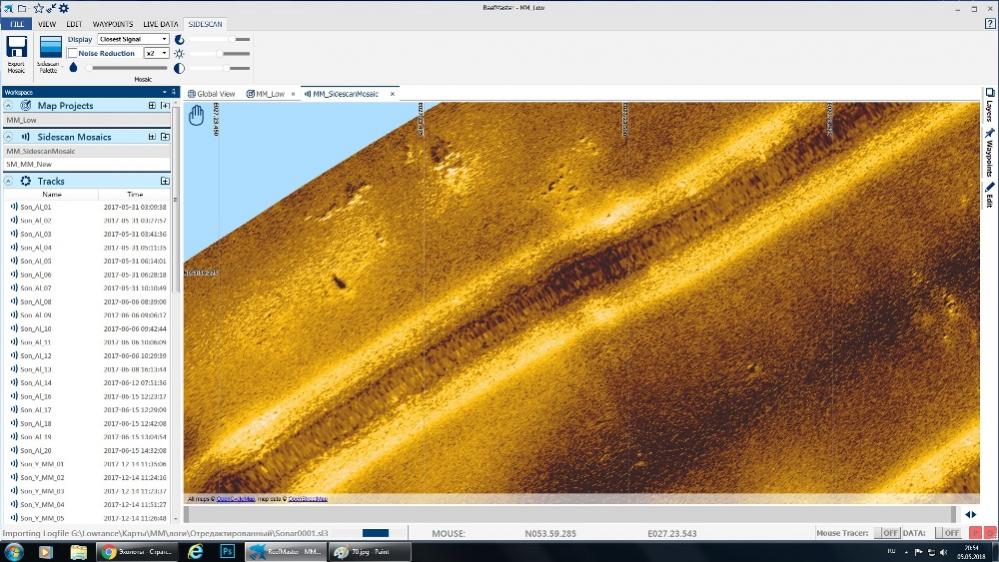Click the star icon in quick access bar
Screen dimensions: 999x562
tap(38, 8)
